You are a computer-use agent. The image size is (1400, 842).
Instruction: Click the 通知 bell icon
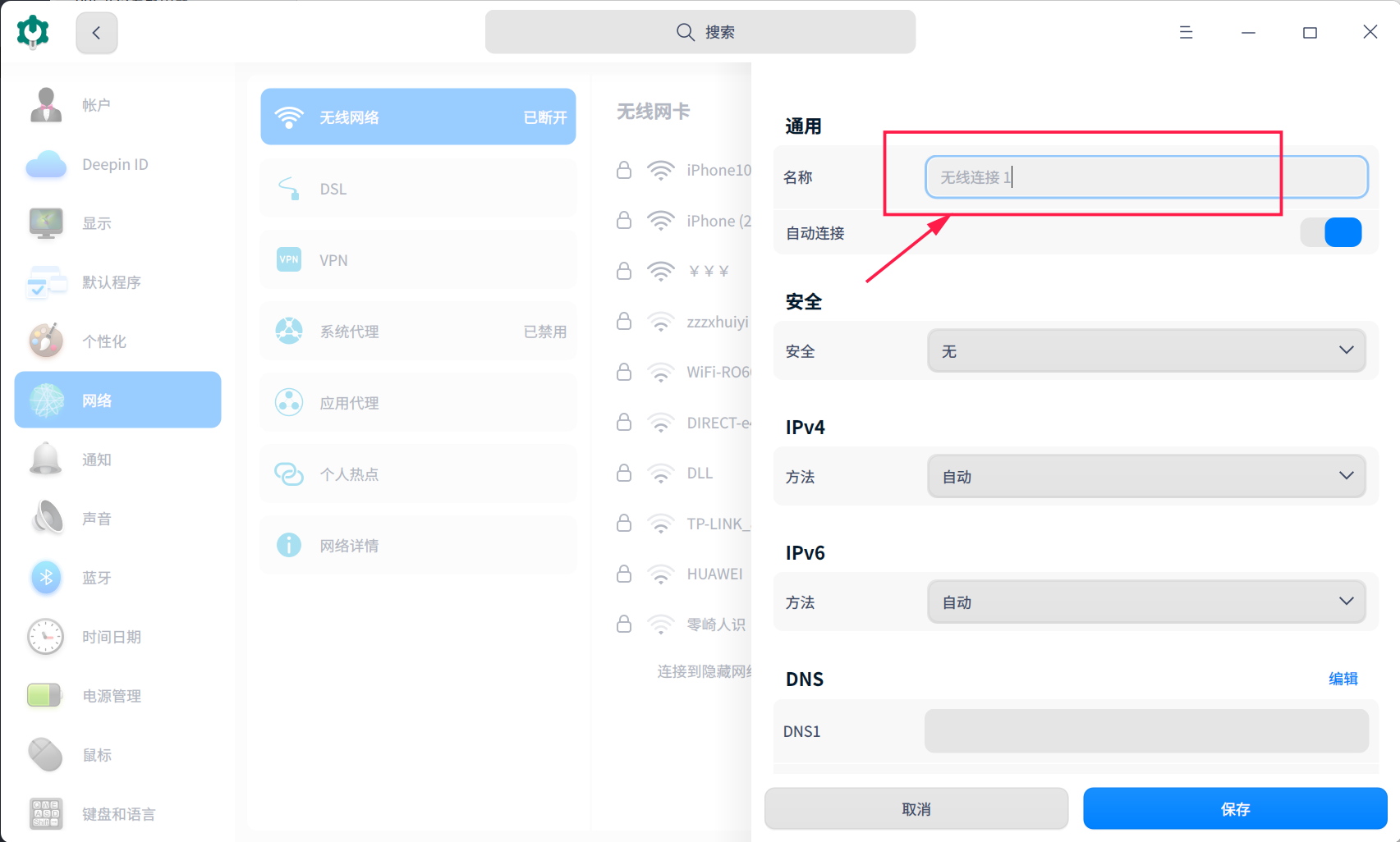click(x=46, y=460)
